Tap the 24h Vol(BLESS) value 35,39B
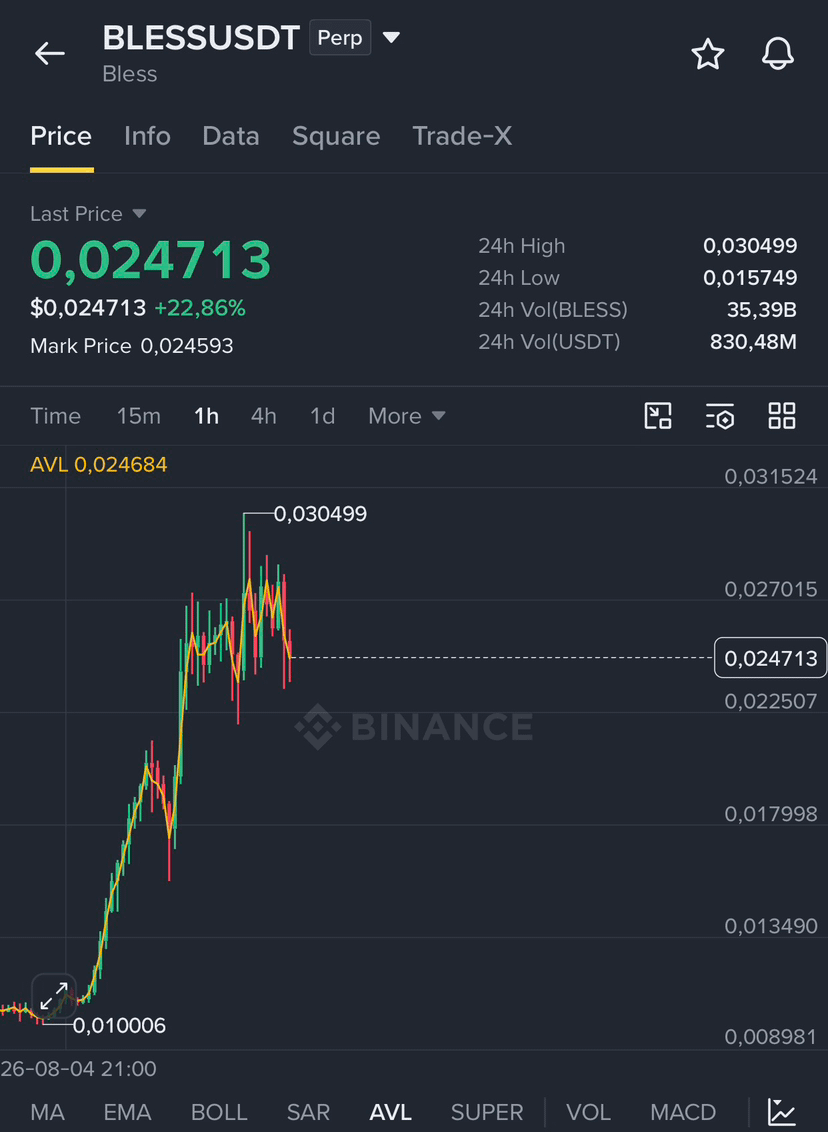Screen dimensions: 828x1132 tap(762, 310)
